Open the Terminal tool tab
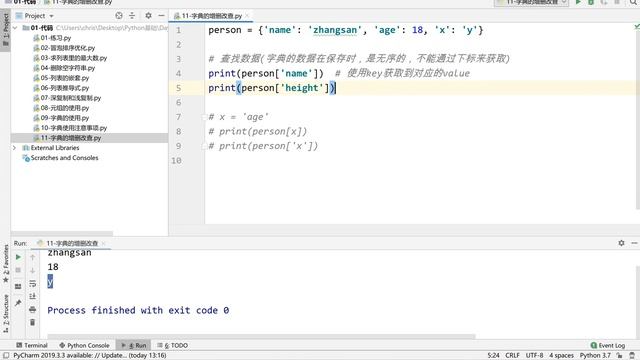Screen dimensions: 640x360 pos(32,345)
